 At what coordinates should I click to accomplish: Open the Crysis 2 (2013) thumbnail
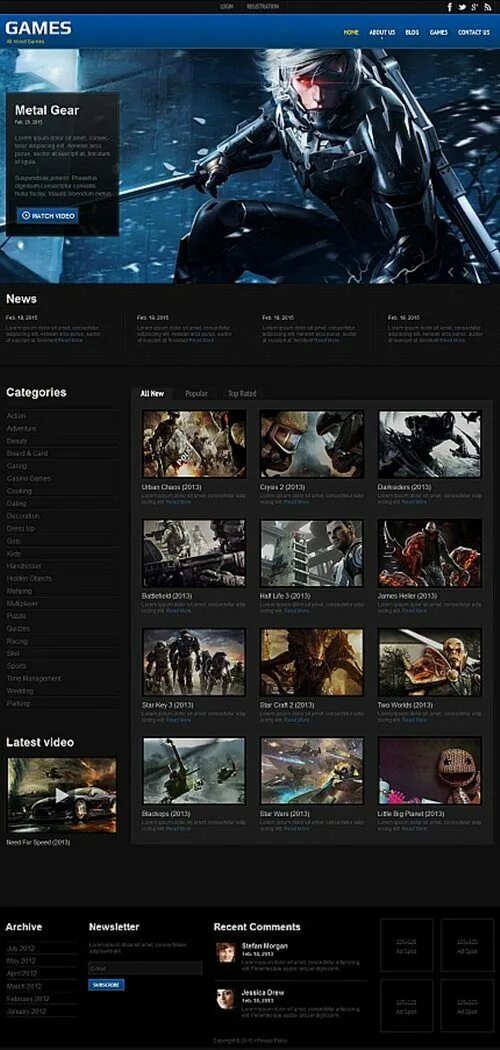point(312,444)
